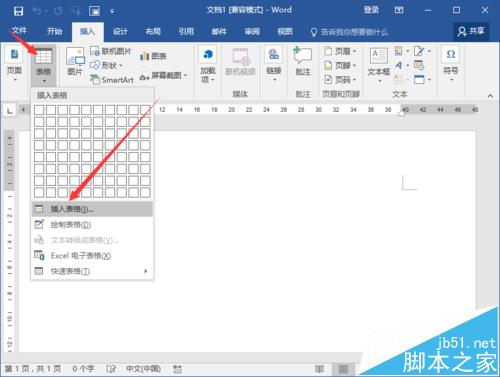Click the Undo arrow icon

37,11
